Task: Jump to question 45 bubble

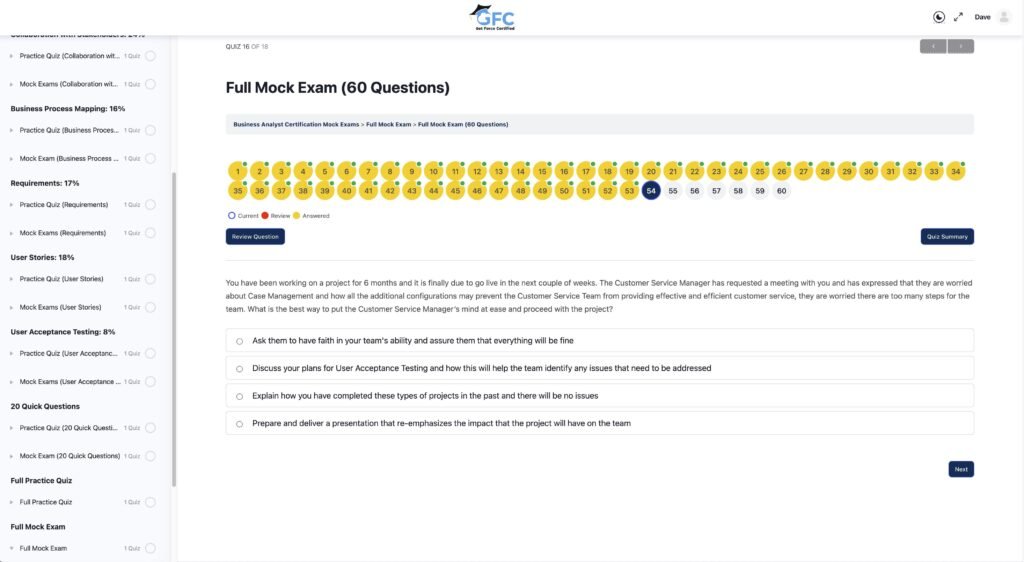Action: click(x=455, y=191)
